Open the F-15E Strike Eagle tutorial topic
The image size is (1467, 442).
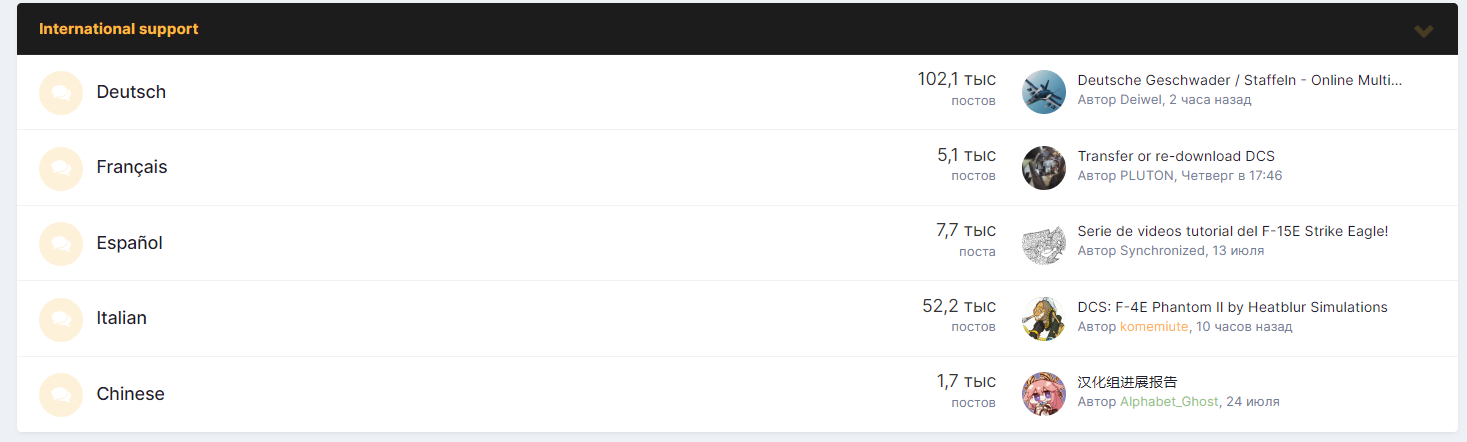click(x=1233, y=231)
